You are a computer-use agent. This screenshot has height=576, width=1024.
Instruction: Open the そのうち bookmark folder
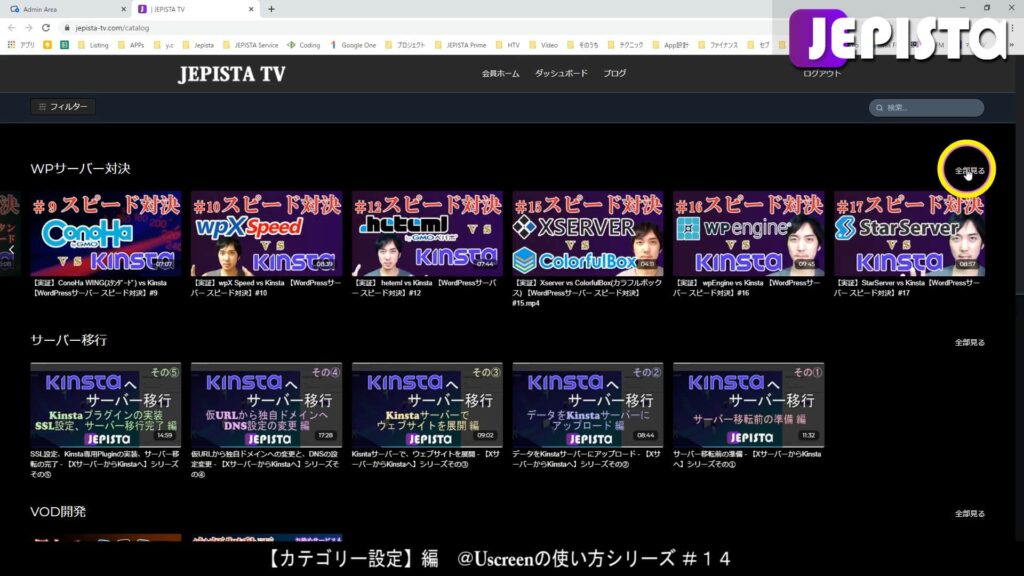tap(583, 45)
